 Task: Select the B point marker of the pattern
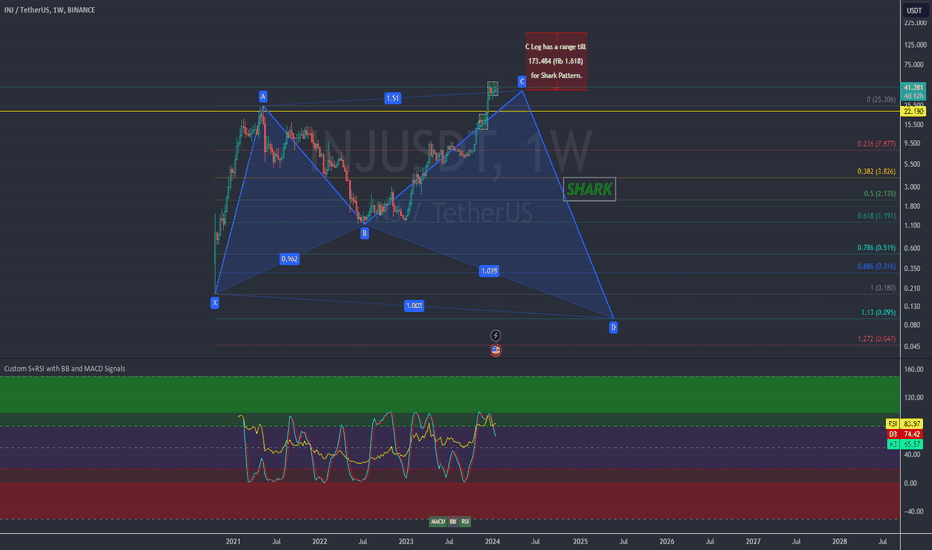364,233
